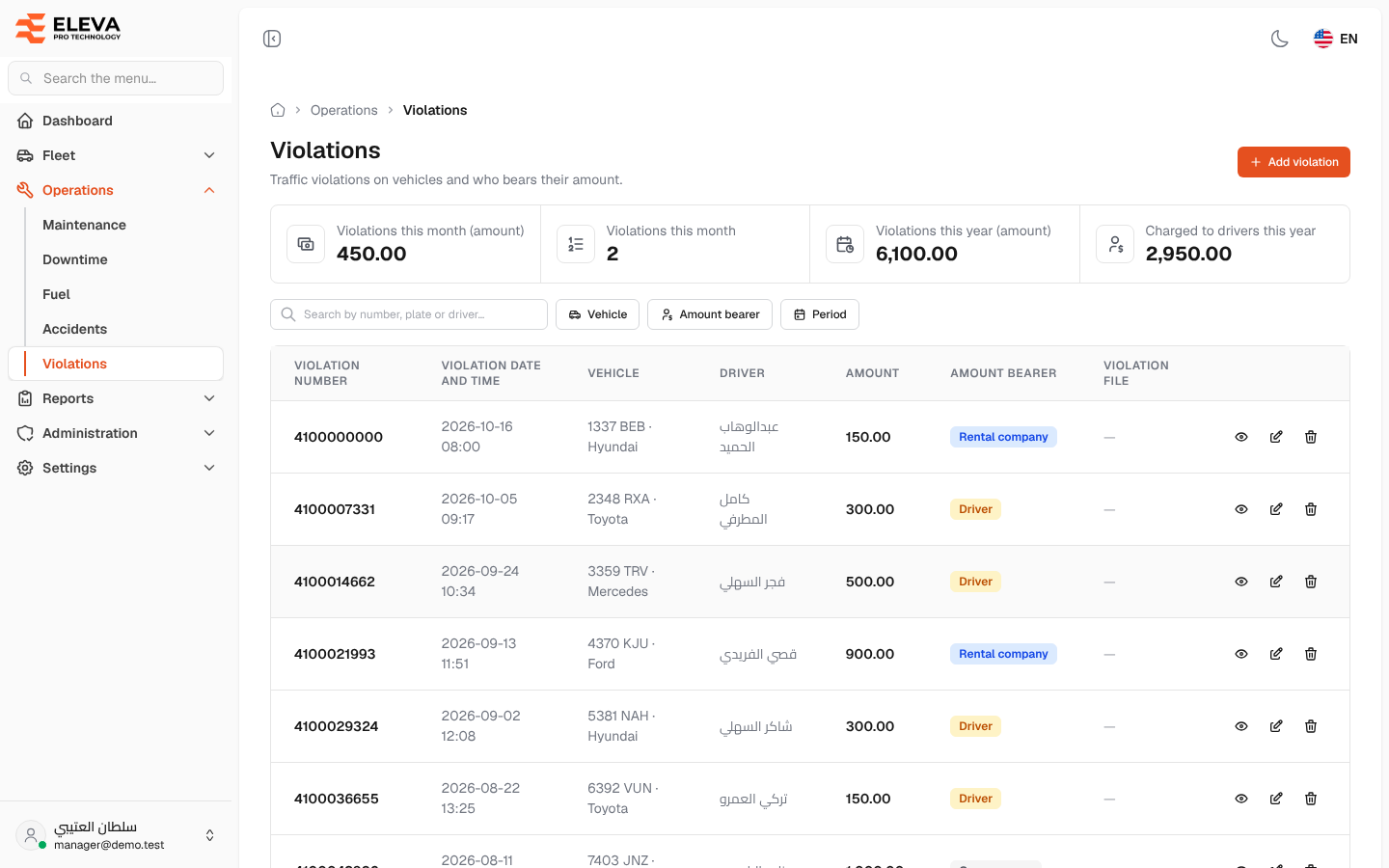Open the Amount bearer filter
Viewport: 1389px width, 868px height.
(710, 314)
